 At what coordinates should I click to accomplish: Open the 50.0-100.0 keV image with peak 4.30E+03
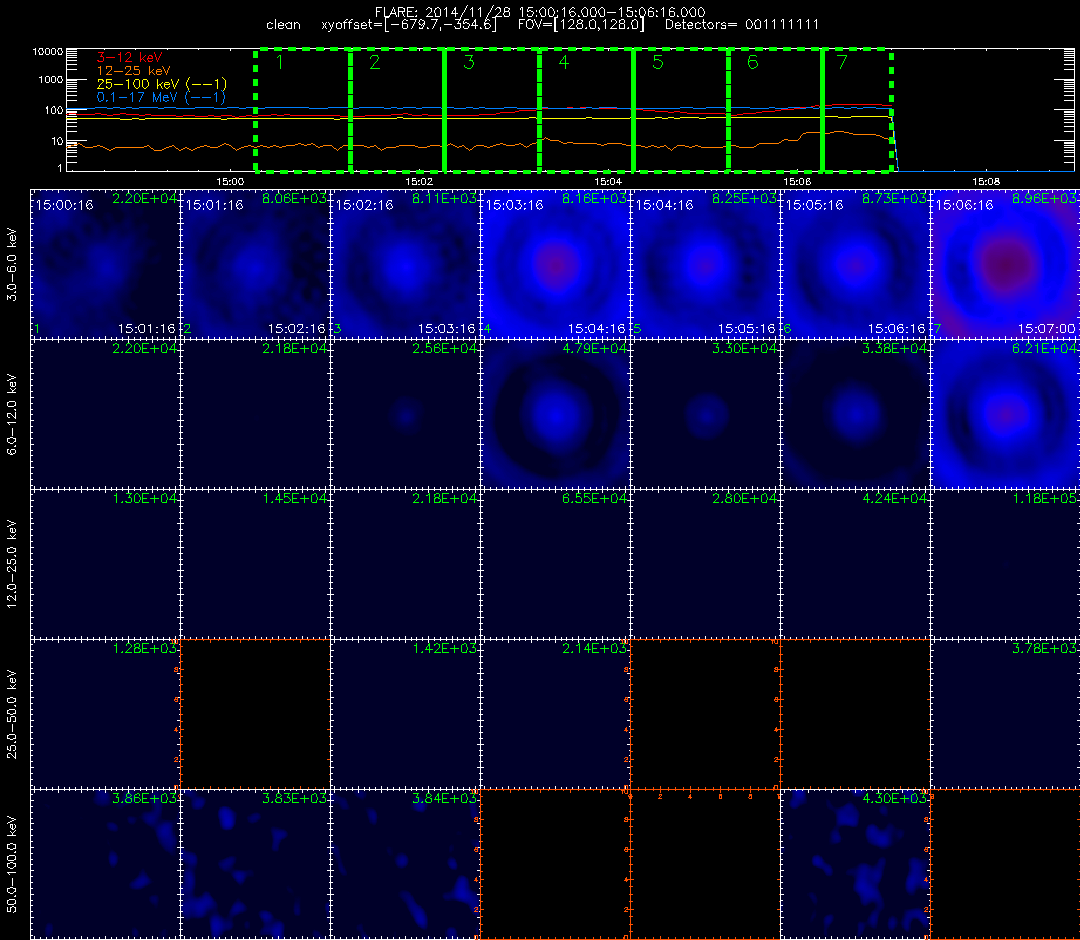pyautogui.click(x=855, y=864)
